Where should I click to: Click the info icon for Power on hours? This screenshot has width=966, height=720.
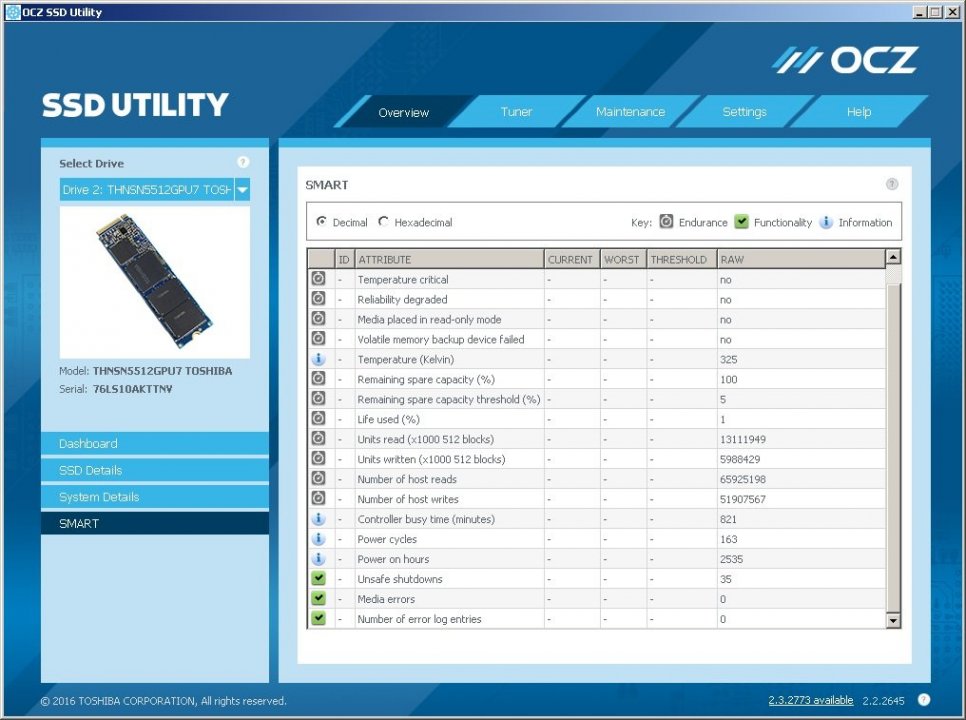318,558
